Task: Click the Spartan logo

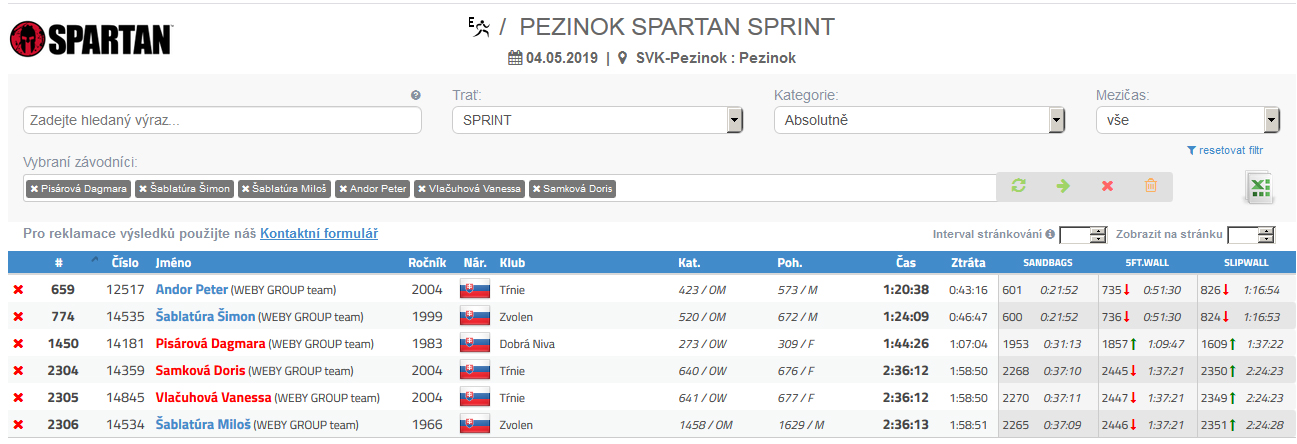Action: click(91, 38)
